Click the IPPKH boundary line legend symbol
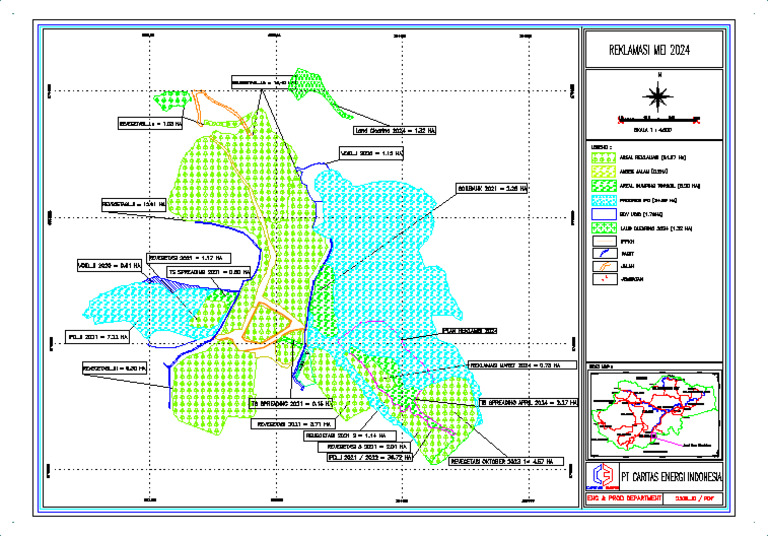The width and height of the screenshot is (768, 536). pos(604,242)
